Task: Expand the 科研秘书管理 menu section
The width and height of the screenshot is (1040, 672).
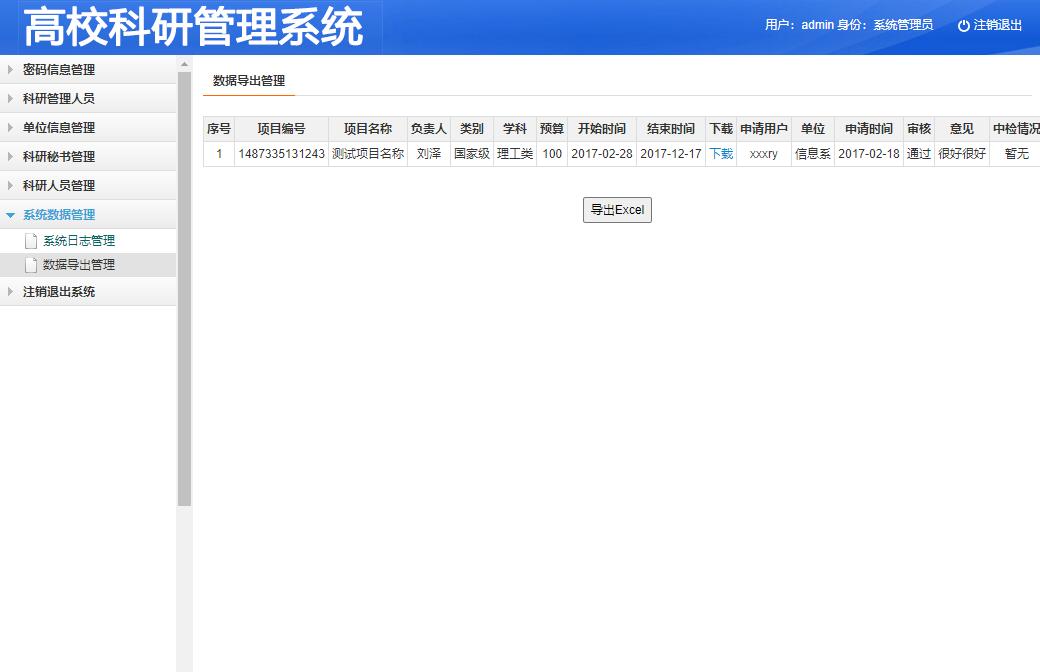Action: [x=62, y=156]
